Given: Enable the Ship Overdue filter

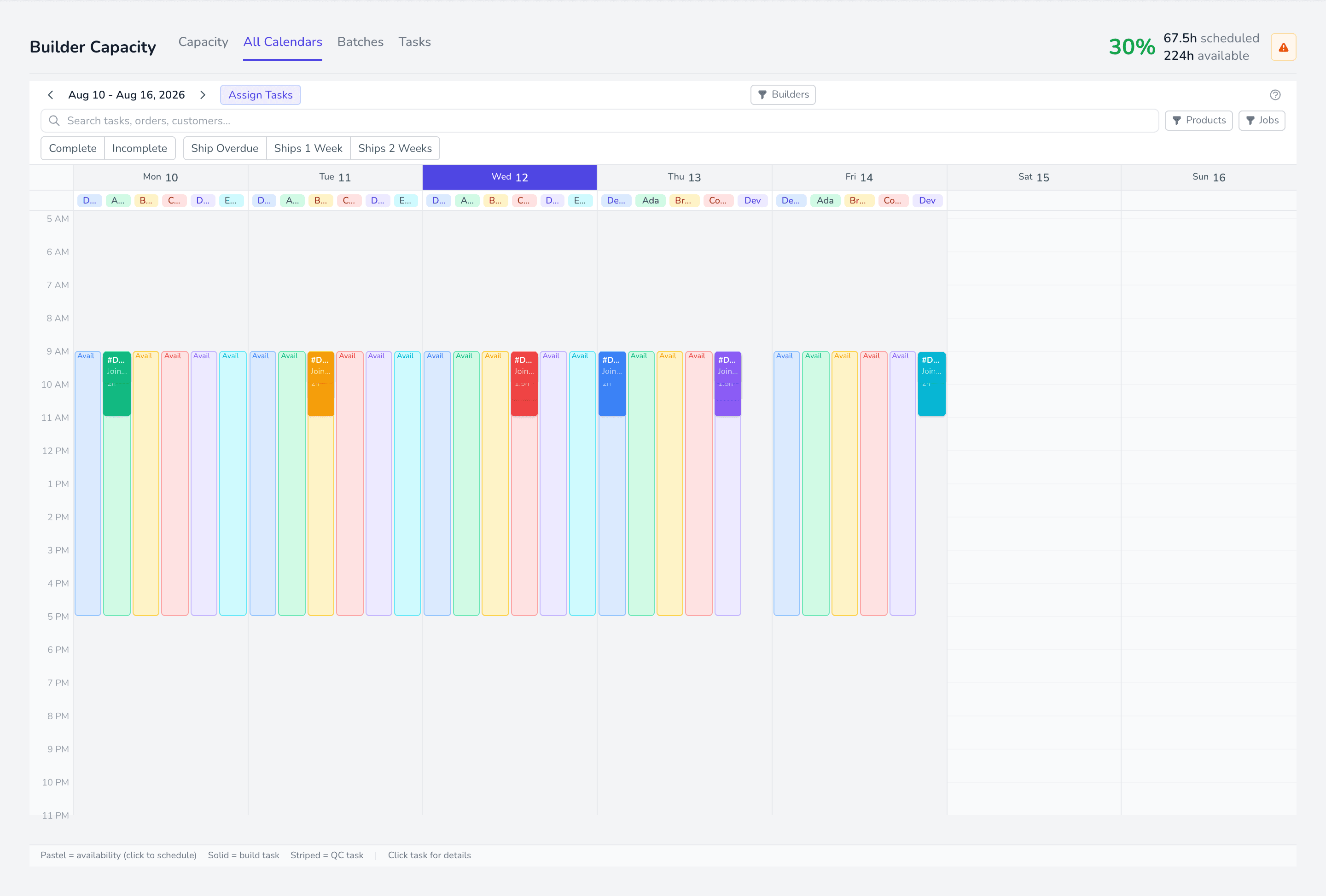Looking at the screenshot, I should [x=225, y=148].
